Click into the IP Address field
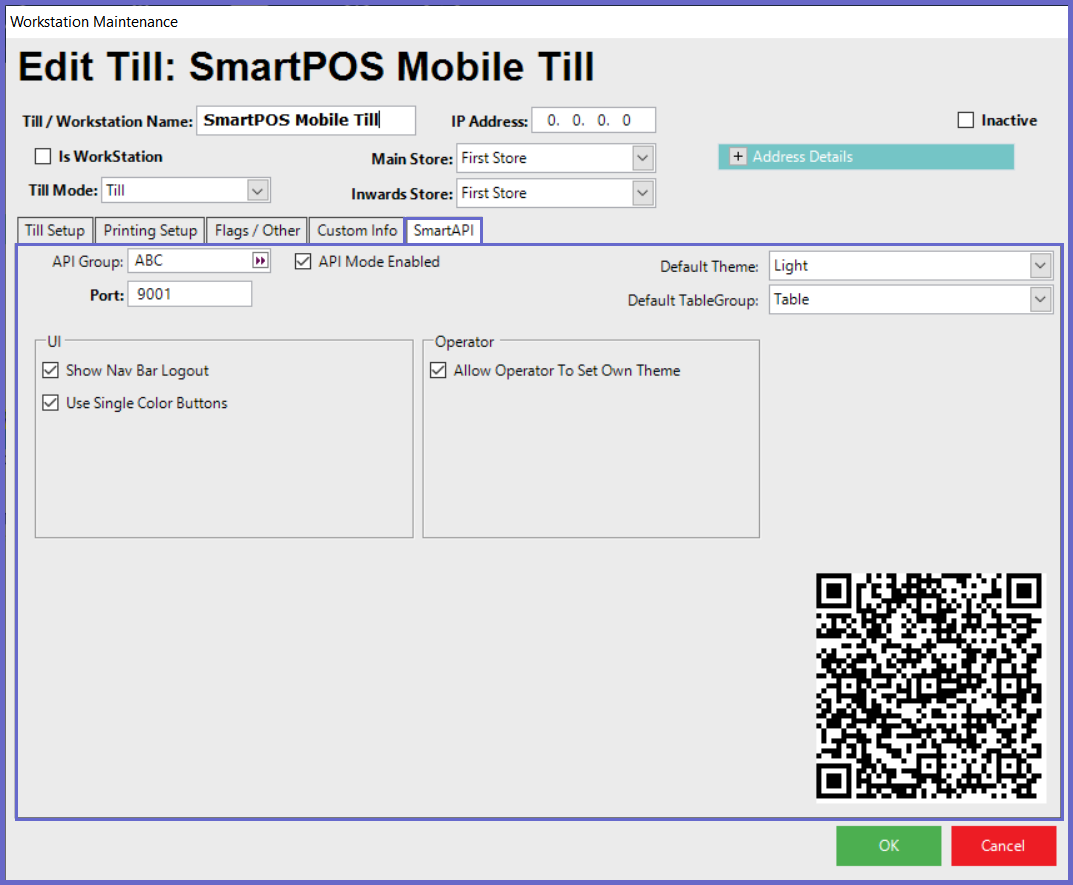 point(593,120)
